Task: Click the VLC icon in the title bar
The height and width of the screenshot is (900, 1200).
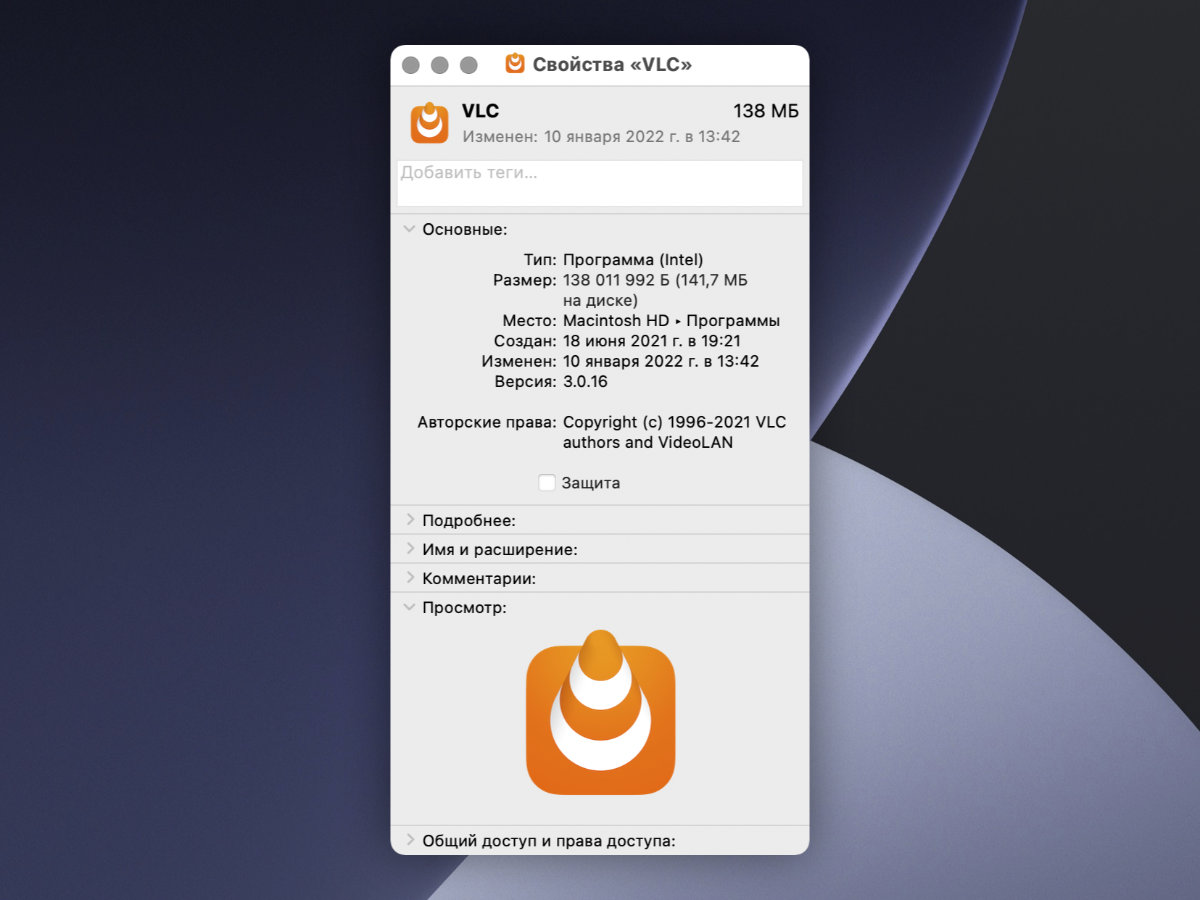Action: tap(515, 64)
